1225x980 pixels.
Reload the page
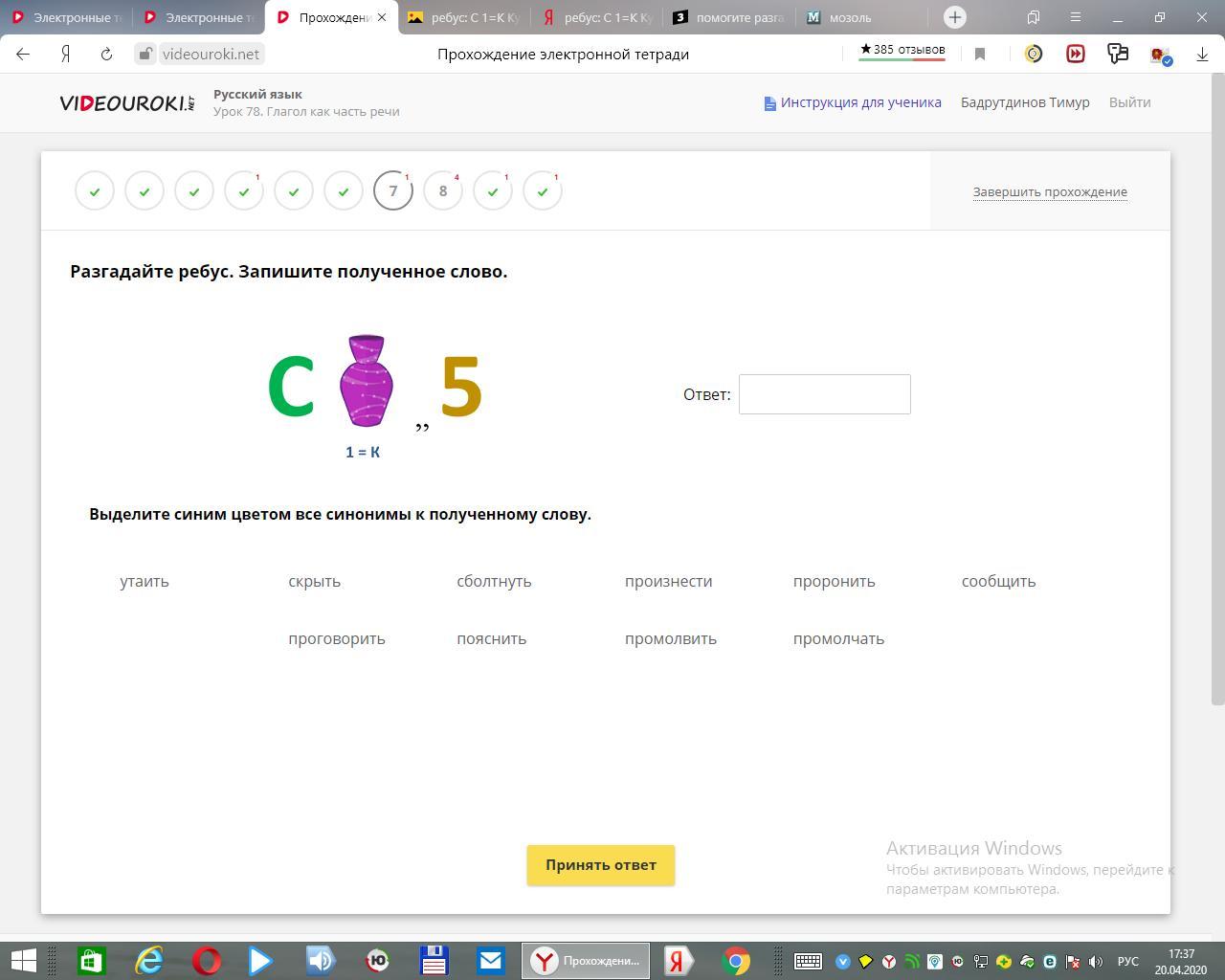tap(106, 55)
